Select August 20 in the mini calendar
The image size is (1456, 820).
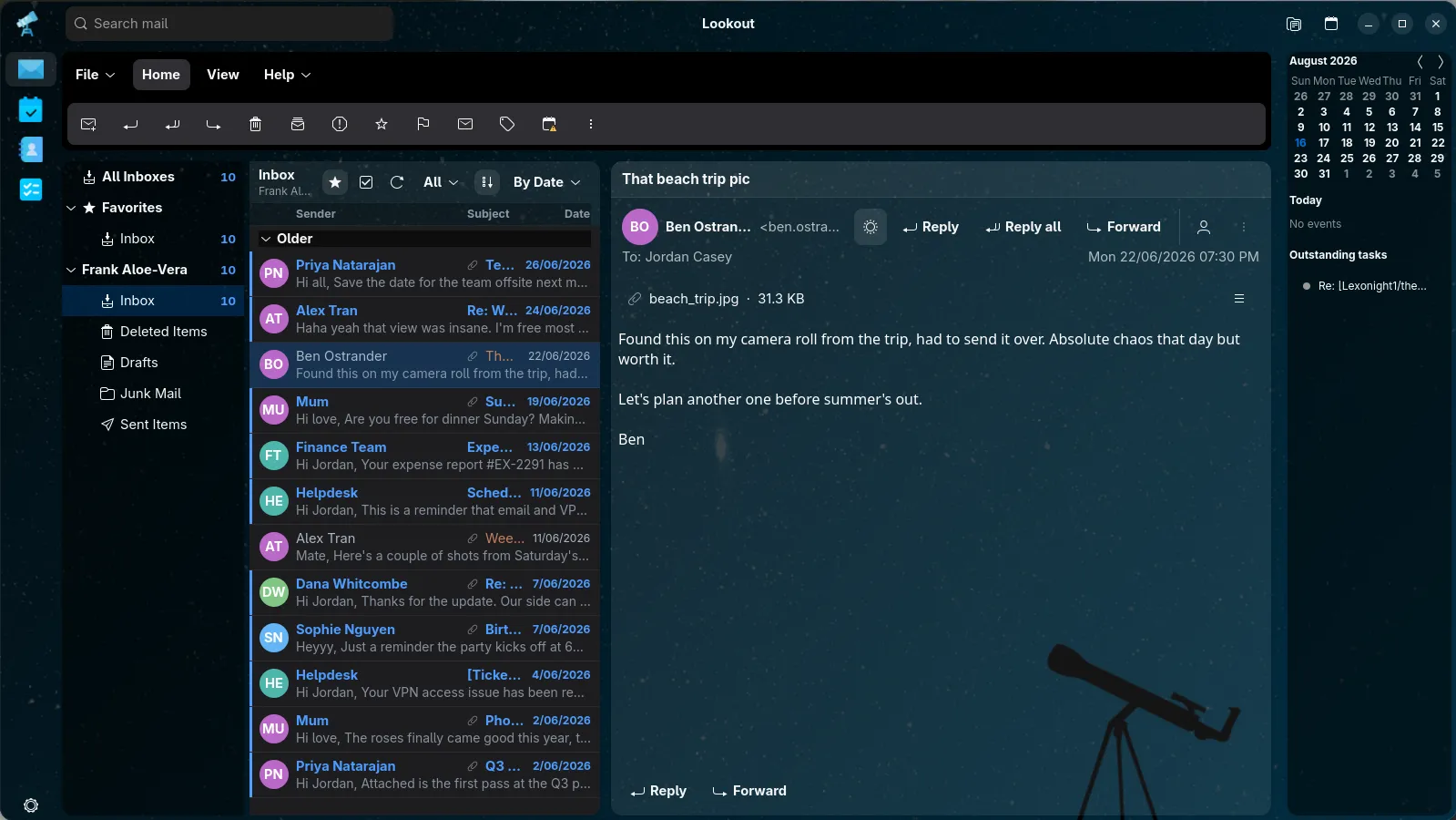point(1391,143)
